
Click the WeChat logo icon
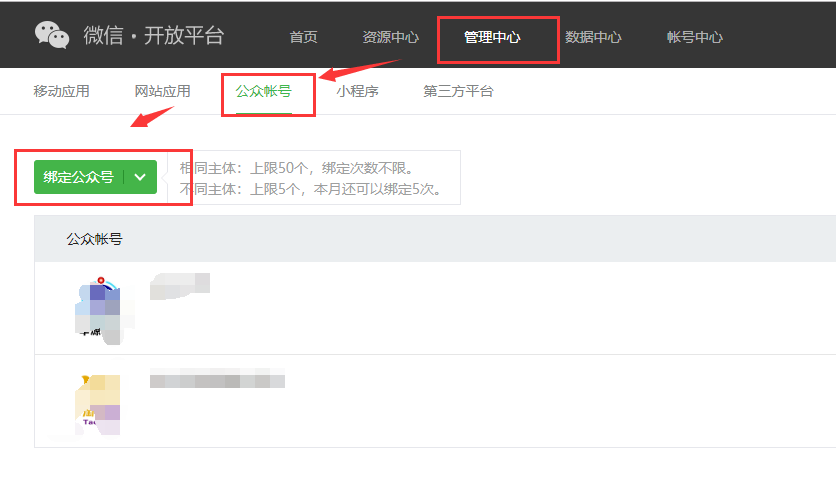52,35
